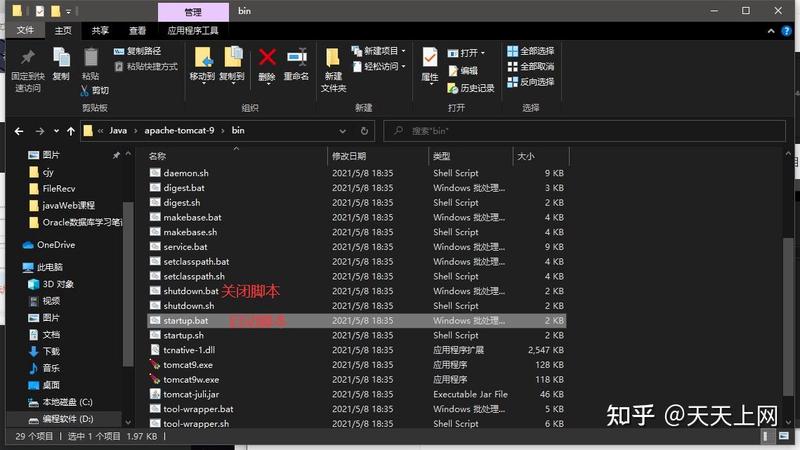800x450 pixels.
Task: Refresh the bin folder view
Action: click(364, 131)
